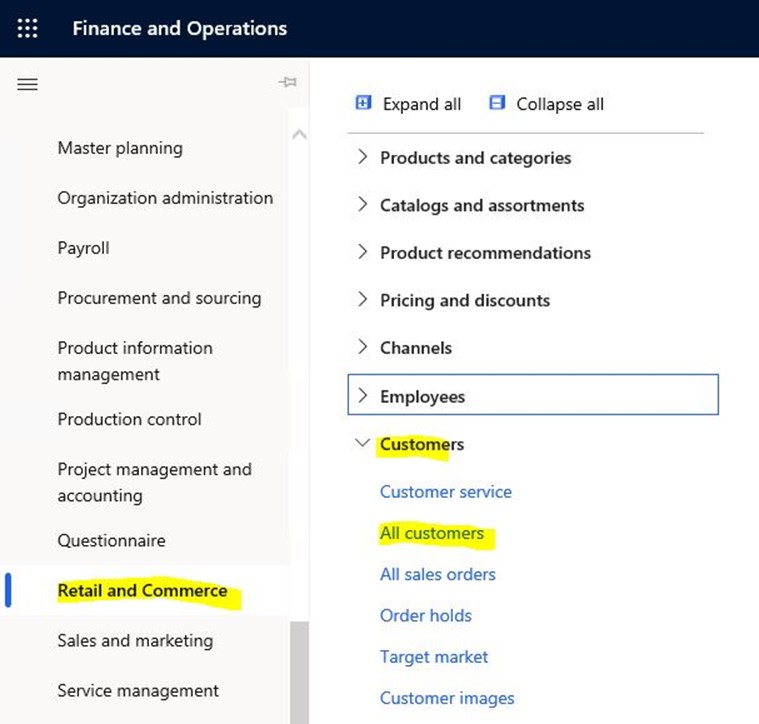
Task: Open the All customers link
Action: [432, 533]
